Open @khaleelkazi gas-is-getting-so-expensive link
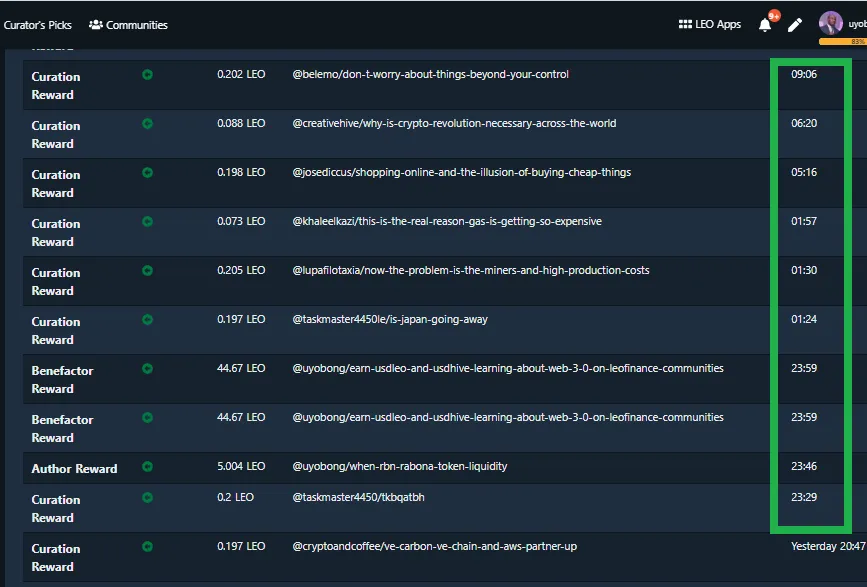The width and height of the screenshot is (867, 587). coord(447,221)
